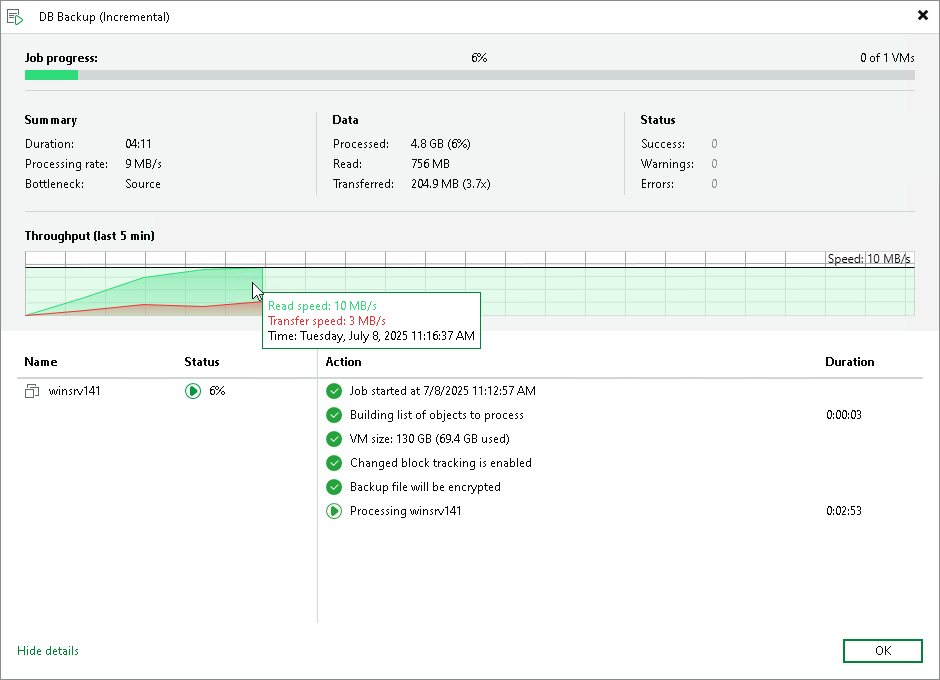Select the Processing winsrv141 action entry
940x680 pixels.
(405, 511)
